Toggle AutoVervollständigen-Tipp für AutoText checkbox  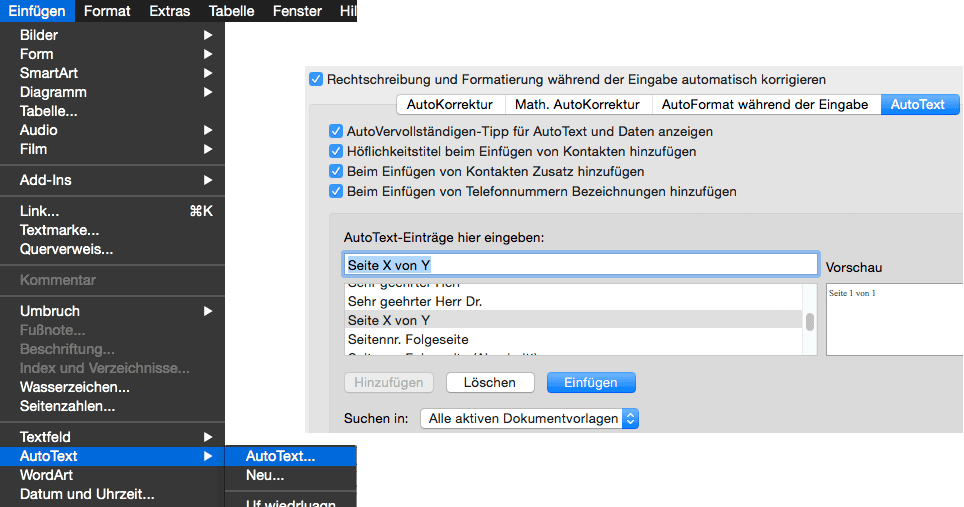(337, 131)
